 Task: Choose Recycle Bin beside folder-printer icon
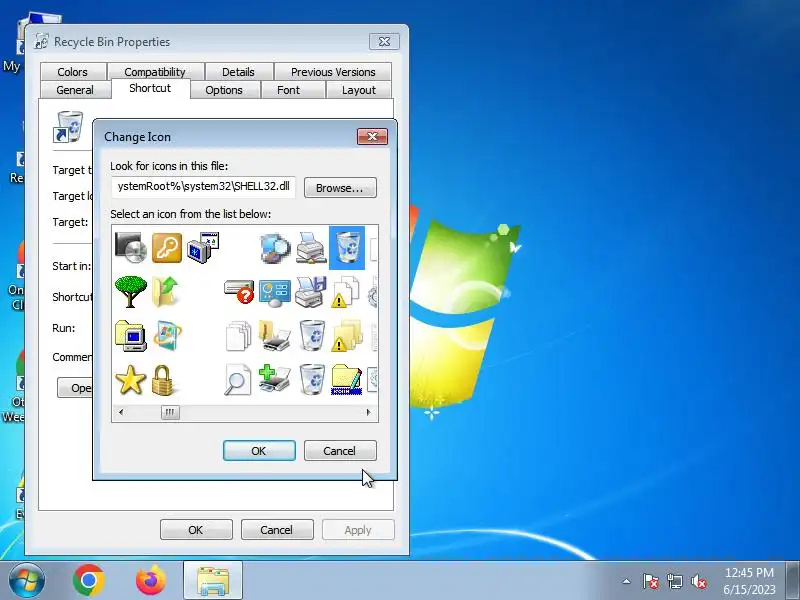coord(312,335)
